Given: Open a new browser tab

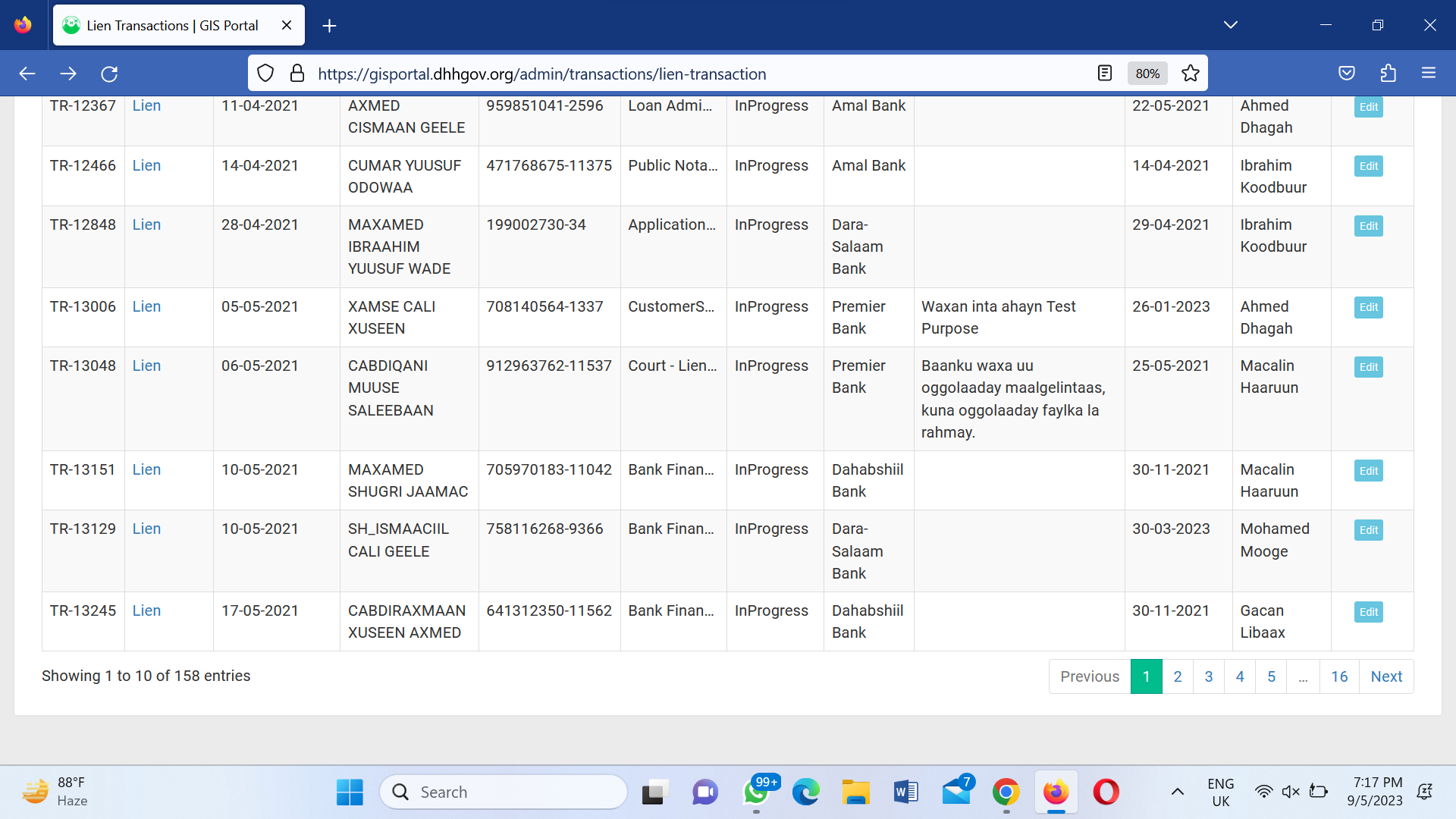Looking at the screenshot, I should pos(329,26).
